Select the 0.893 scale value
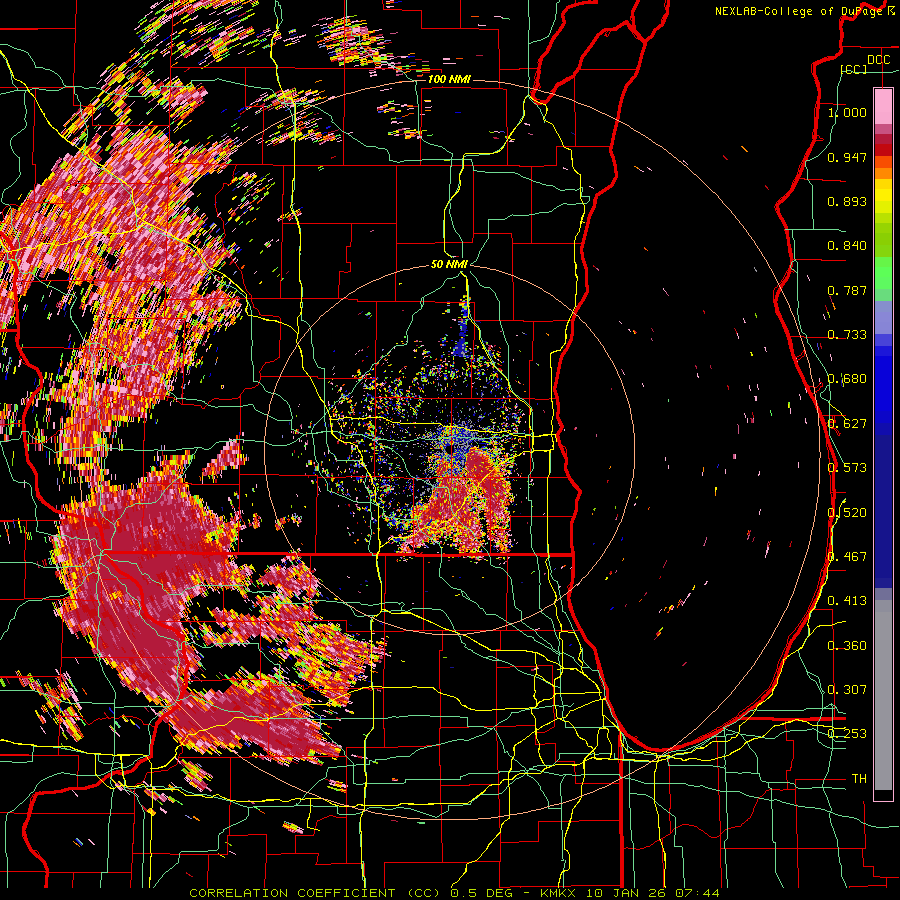Image resolution: width=900 pixels, height=900 pixels. pyautogui.click(x=847, y=201)
